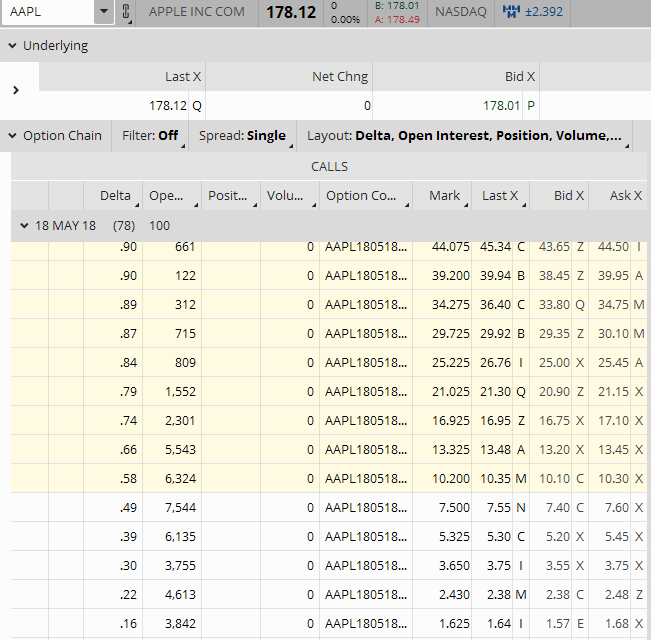The height and width of the screenshot is (640, 651).
Task: Select the delta value .49
Action: (x=128, y=508)
